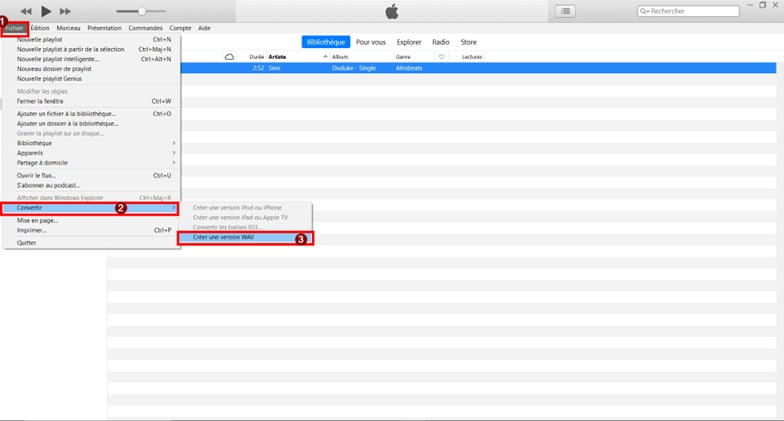The width and height of the screenshot is (784, 421).
Task: Select Fermer la fenêtre
Action: click(92, 101)
